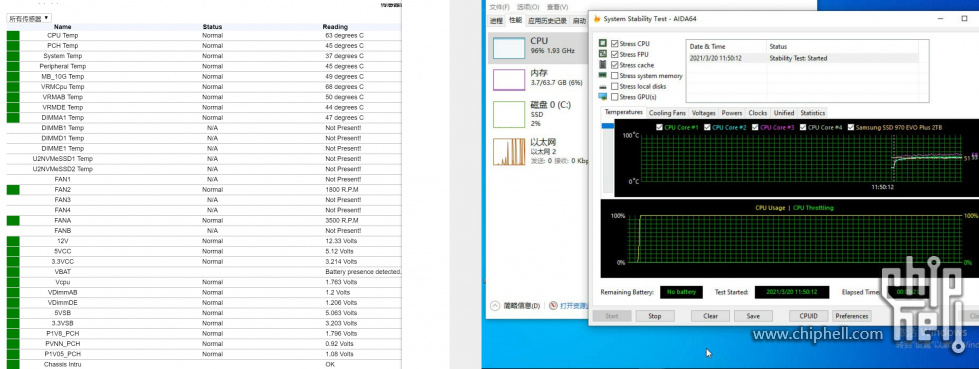
Task: Open CPUID from the AIDA64 window
Action: (809, 316)
